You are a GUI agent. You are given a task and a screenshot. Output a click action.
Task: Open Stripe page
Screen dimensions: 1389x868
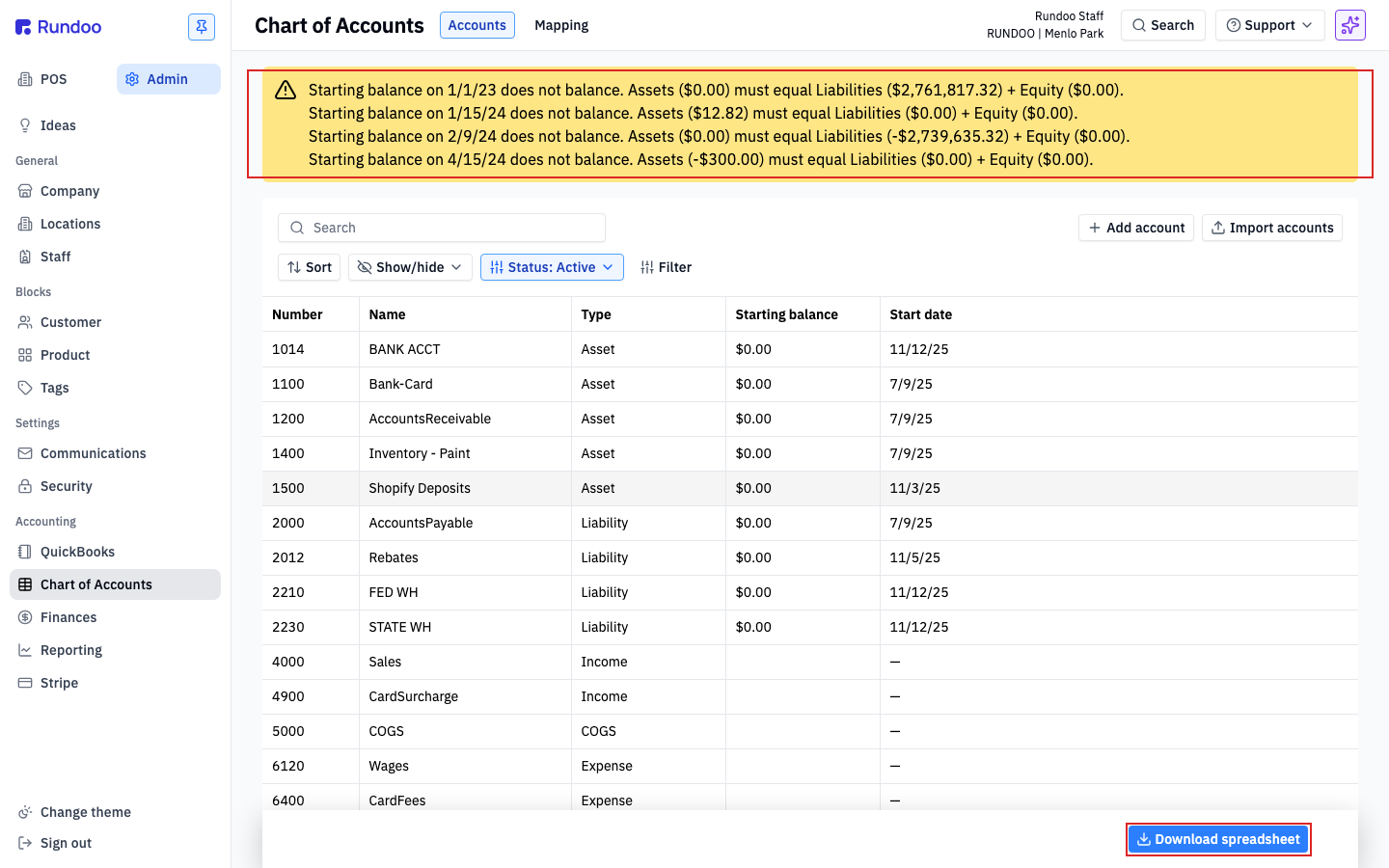(x=115, y=683)
